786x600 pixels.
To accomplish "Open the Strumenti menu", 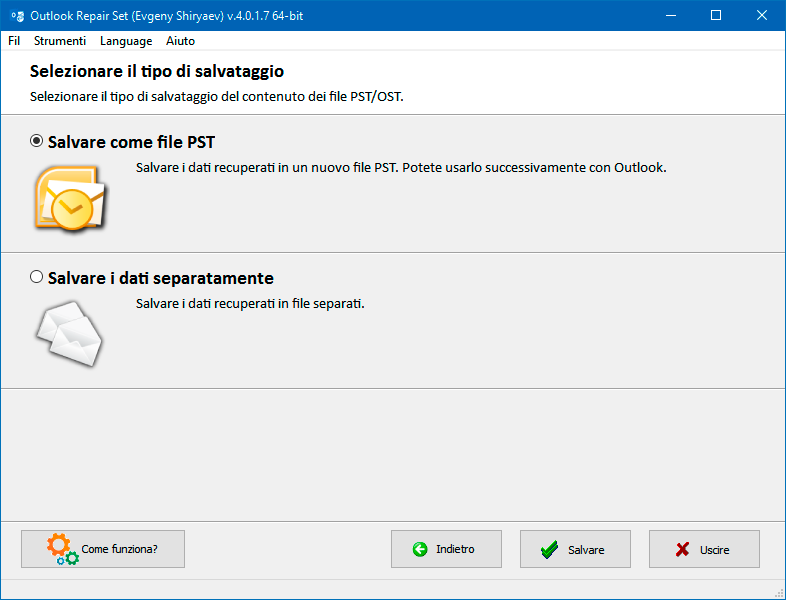I will point(60,41).
